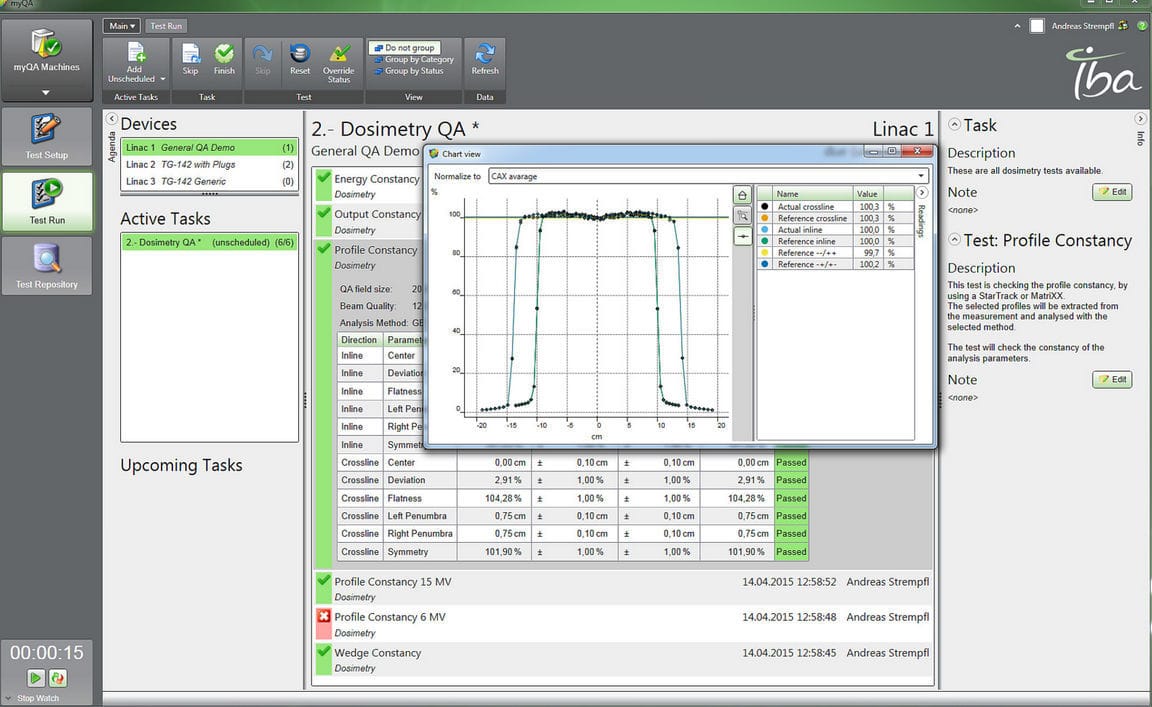This screenshot has width=1152, height=707.
Task: Start the Stop Watch play control
Action: coord(35,677)
